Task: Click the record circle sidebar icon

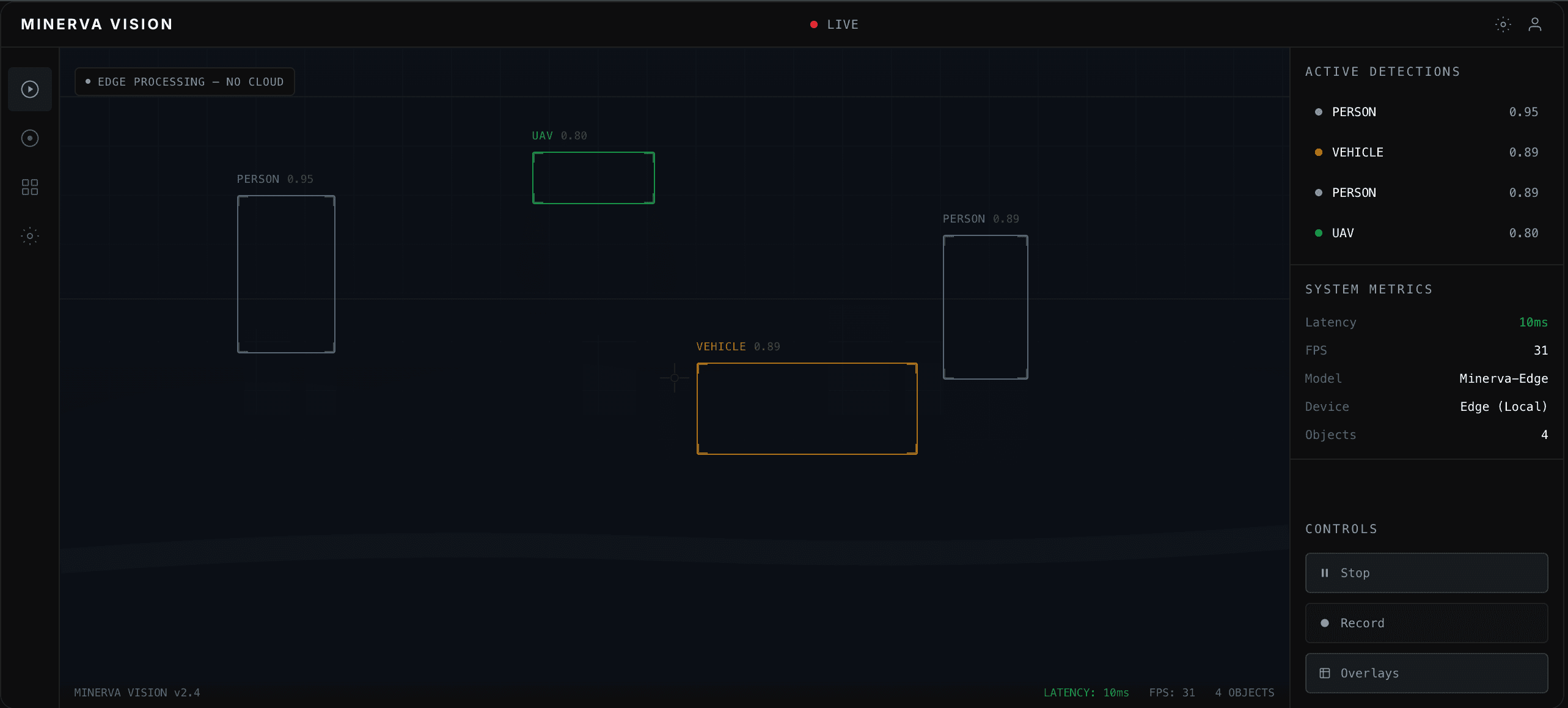Action: 30,138
